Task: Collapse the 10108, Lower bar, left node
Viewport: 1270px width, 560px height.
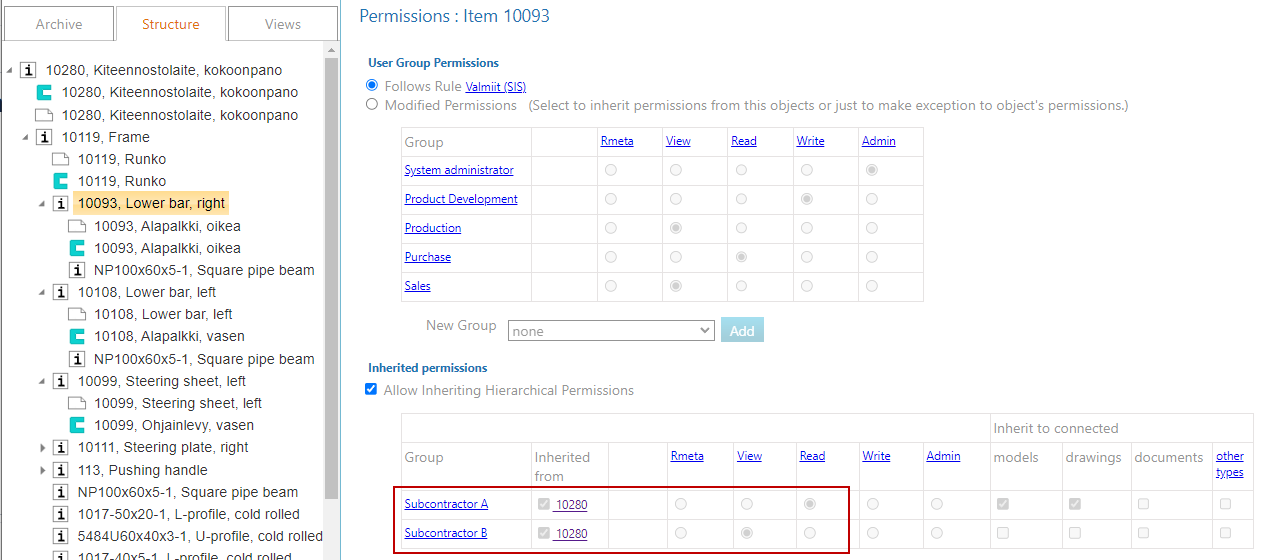Action: pos(43,292)
